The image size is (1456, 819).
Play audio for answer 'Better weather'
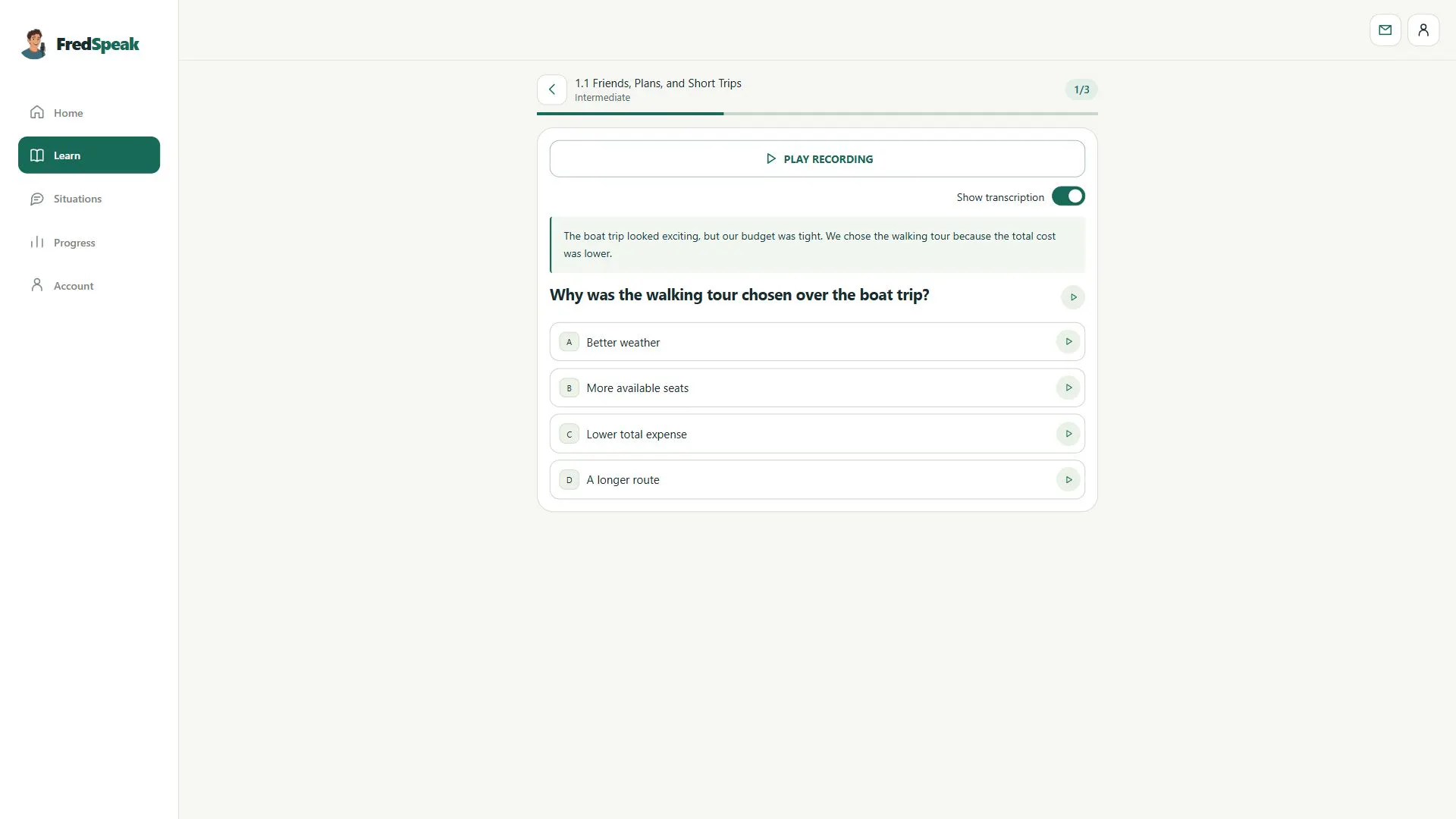[x=1068, y=342]
